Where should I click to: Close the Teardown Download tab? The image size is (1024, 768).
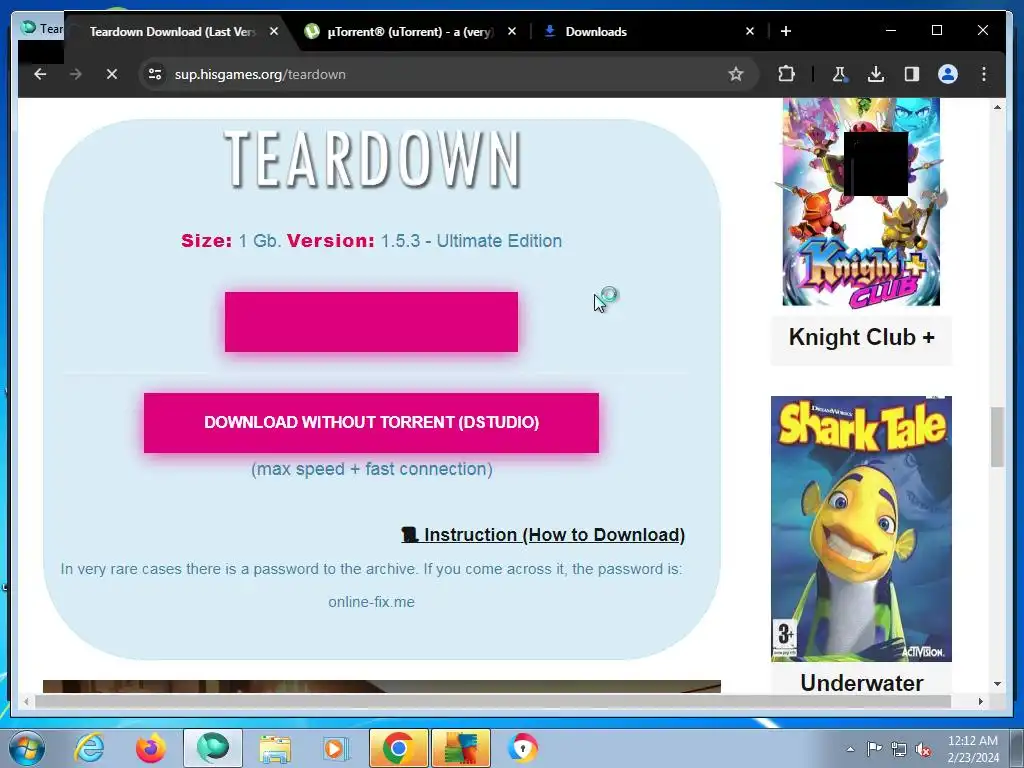[x=274, y=31]
